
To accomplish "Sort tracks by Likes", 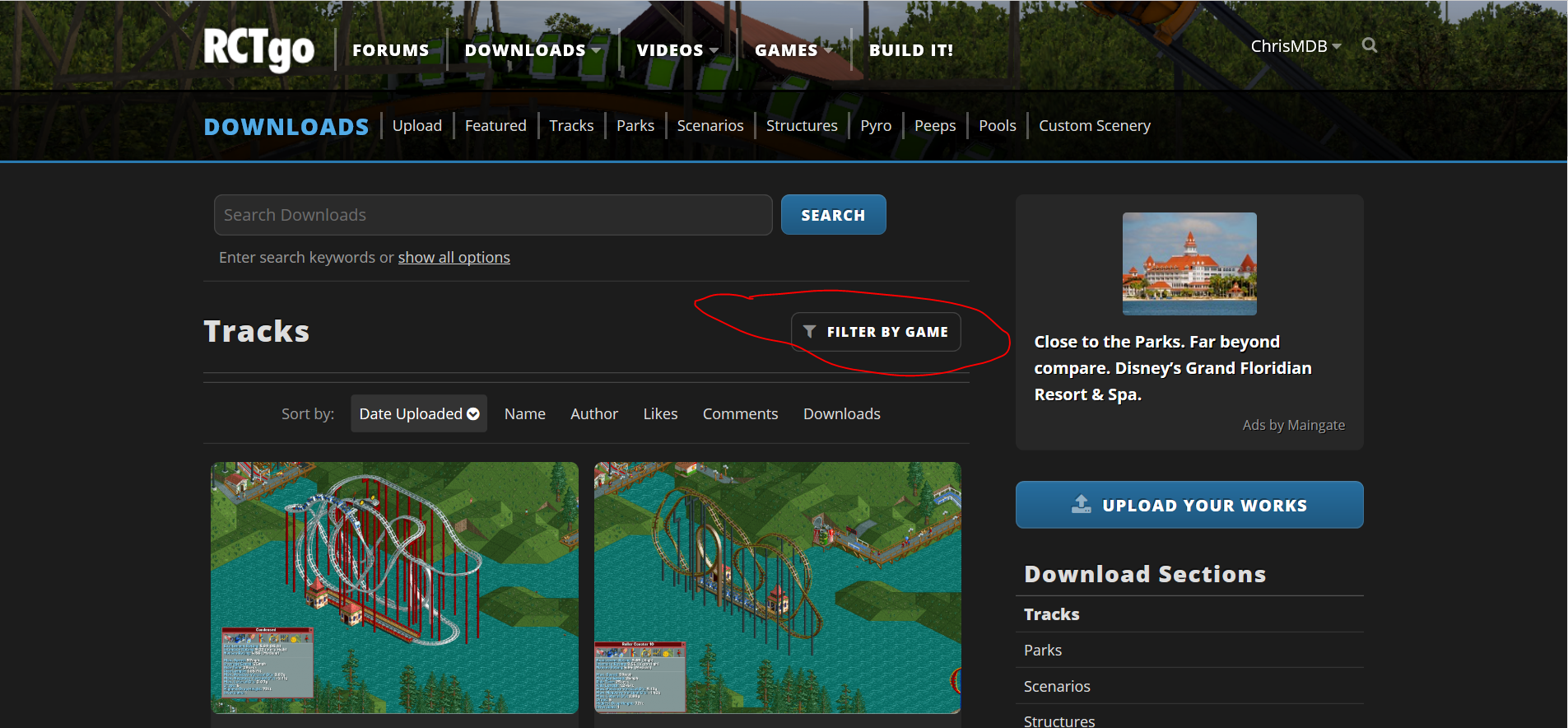I will (660, 414).
